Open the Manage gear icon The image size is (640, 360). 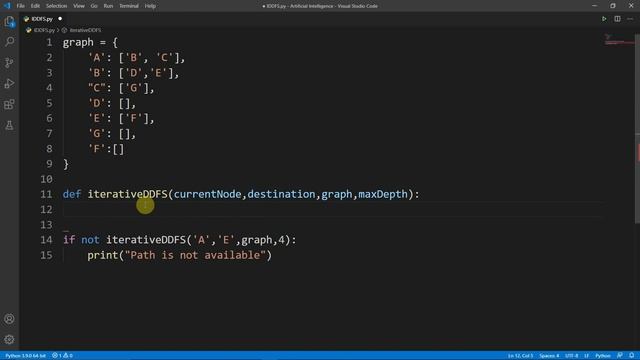pyautogui.click(x=9, y=339)
